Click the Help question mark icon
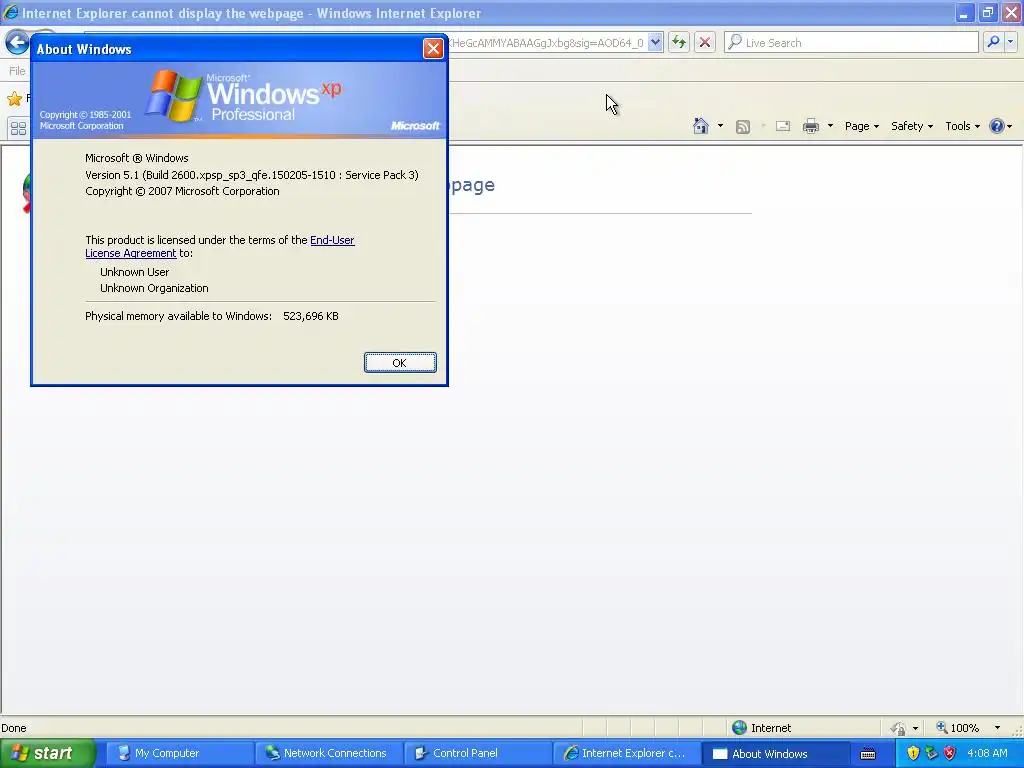 pyautogui.click(x=997, y=126)
